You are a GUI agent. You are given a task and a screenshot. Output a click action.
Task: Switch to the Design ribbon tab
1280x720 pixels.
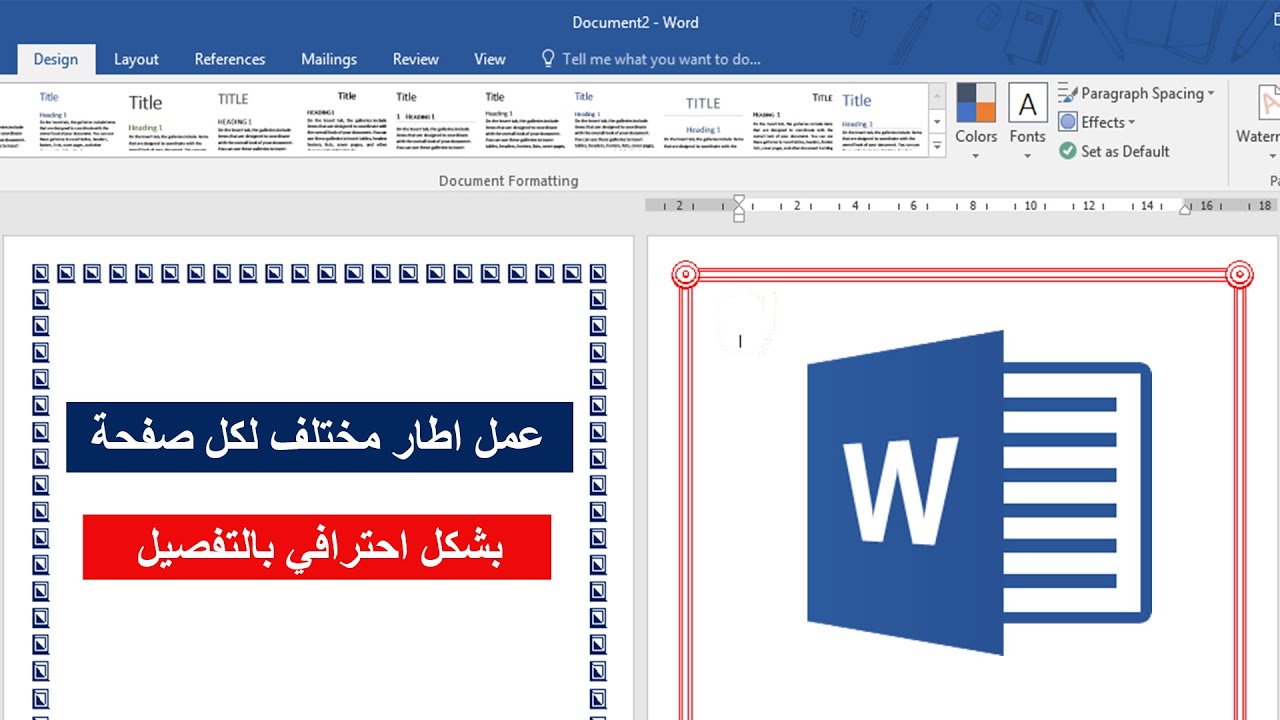[56, 59]
